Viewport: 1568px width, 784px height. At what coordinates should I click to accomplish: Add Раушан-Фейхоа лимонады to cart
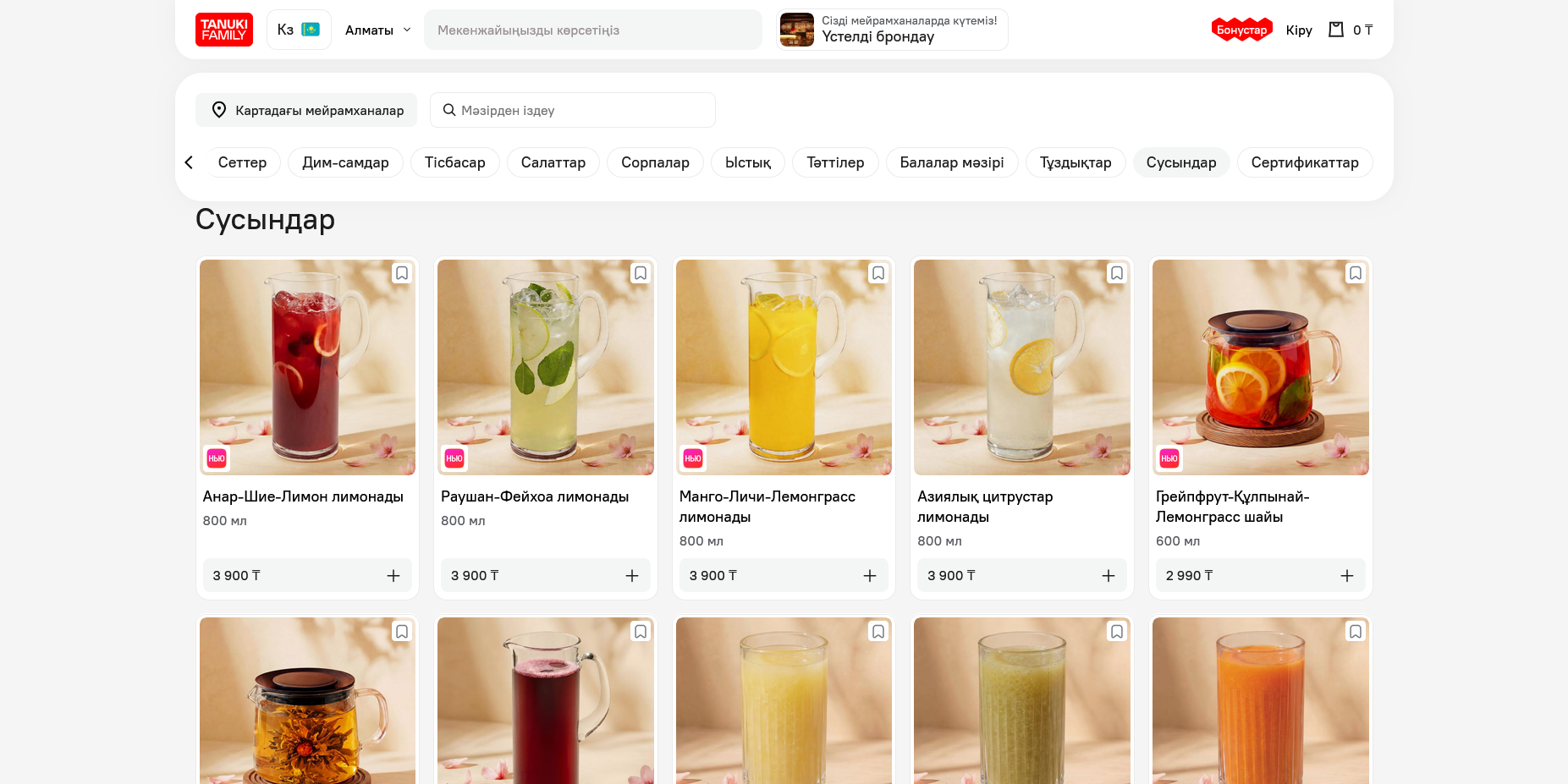pyautogui.click(x=632, y=576)
